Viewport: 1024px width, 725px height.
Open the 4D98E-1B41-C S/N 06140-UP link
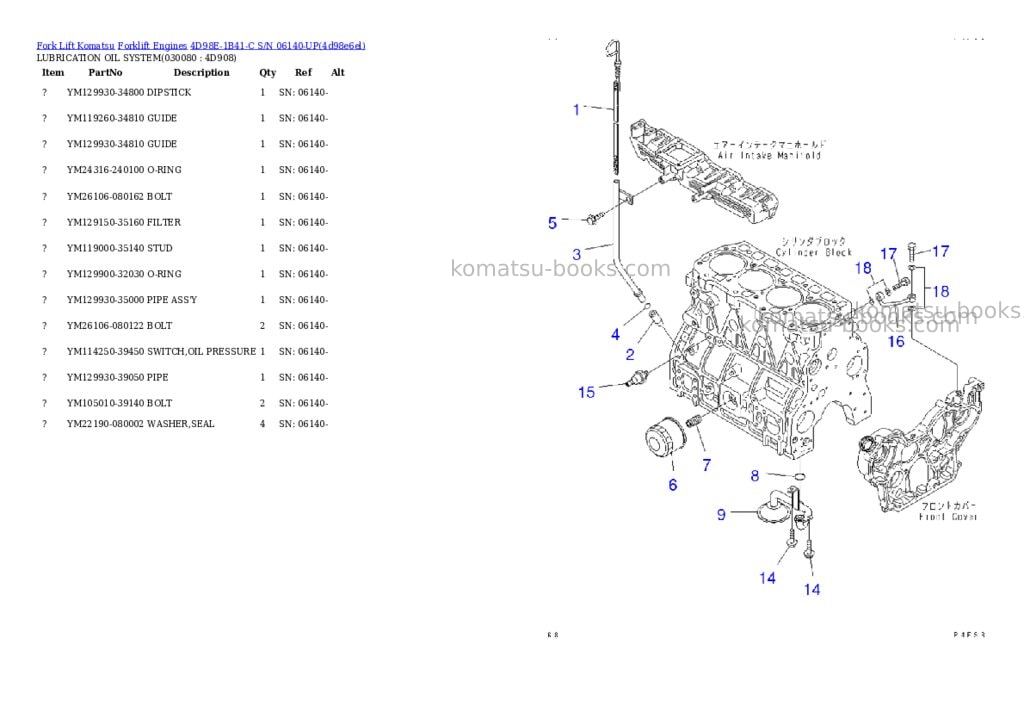point(278,46)
